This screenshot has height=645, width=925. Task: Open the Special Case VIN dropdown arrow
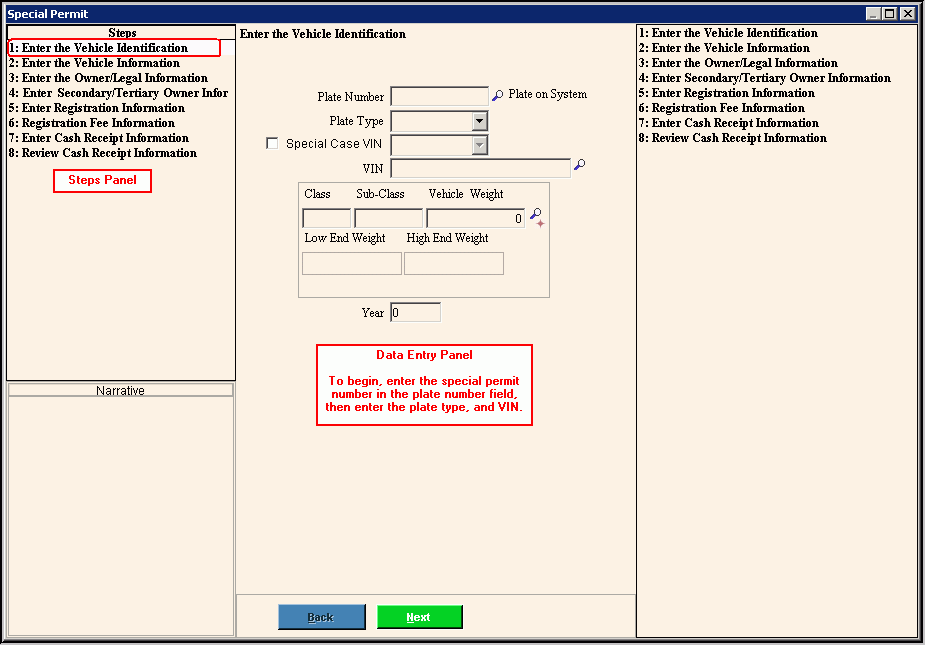click(x=480, y=145)
